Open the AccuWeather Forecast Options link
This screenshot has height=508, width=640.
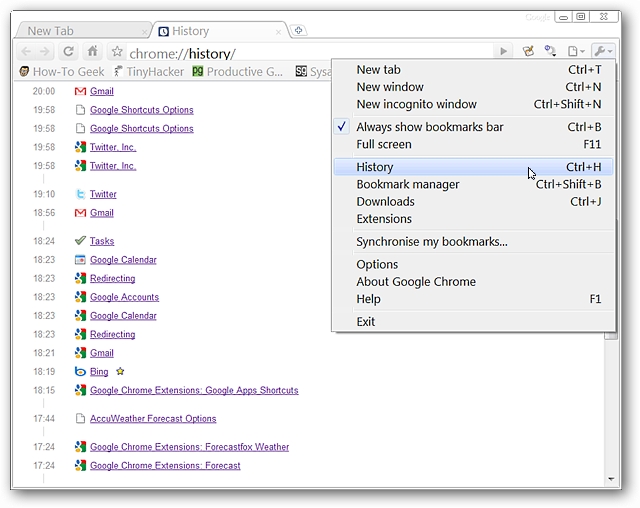(153, 419)
